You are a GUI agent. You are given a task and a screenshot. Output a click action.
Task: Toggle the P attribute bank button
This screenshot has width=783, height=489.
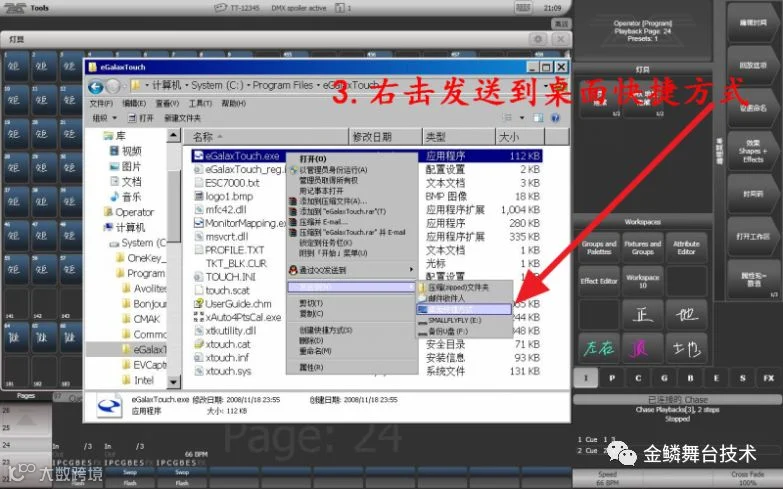pyautogui.click(x=612, y=378)
